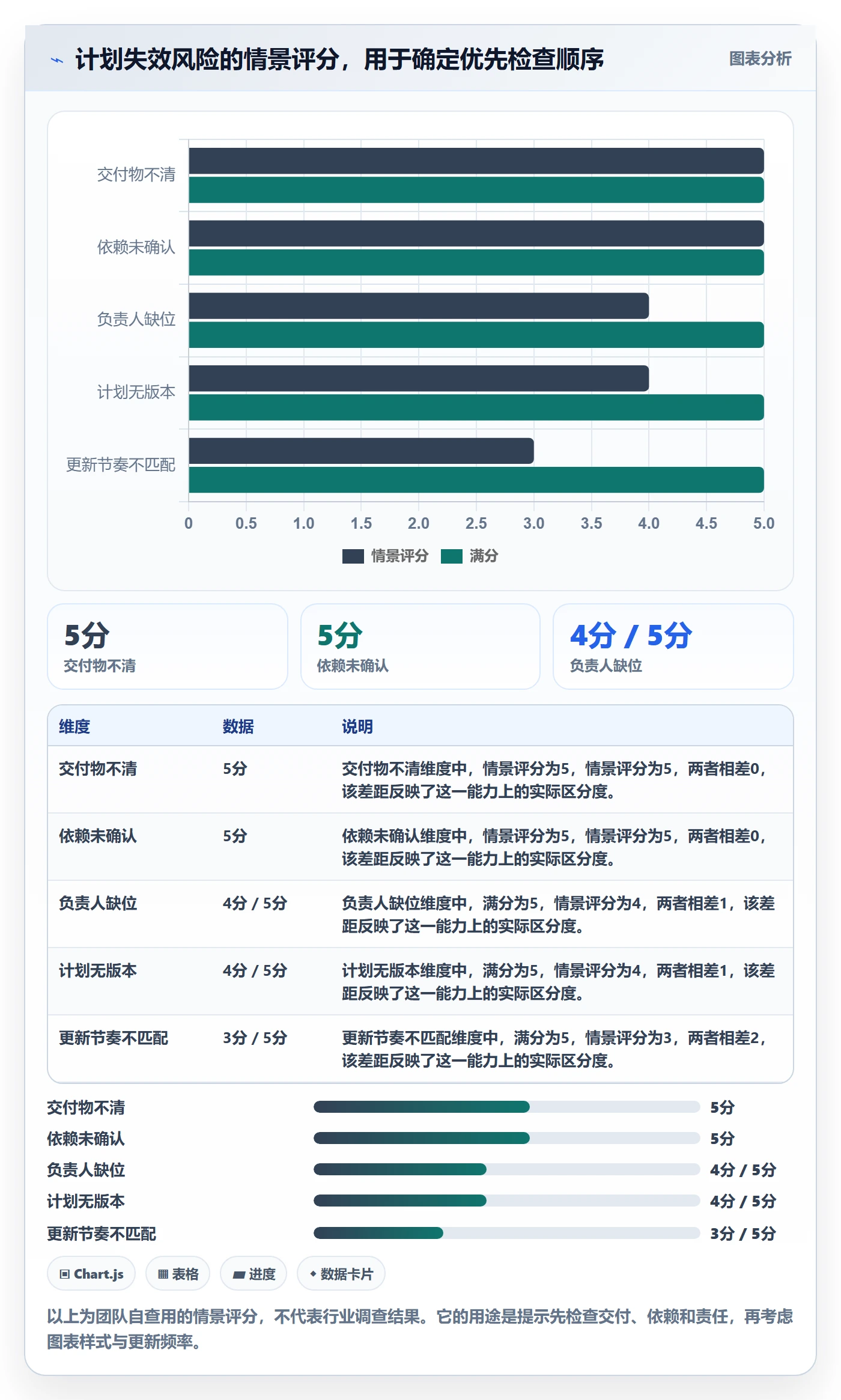Click the 进度 tag chip
The image size is (841, 1400).
(x=254, y=1274)
